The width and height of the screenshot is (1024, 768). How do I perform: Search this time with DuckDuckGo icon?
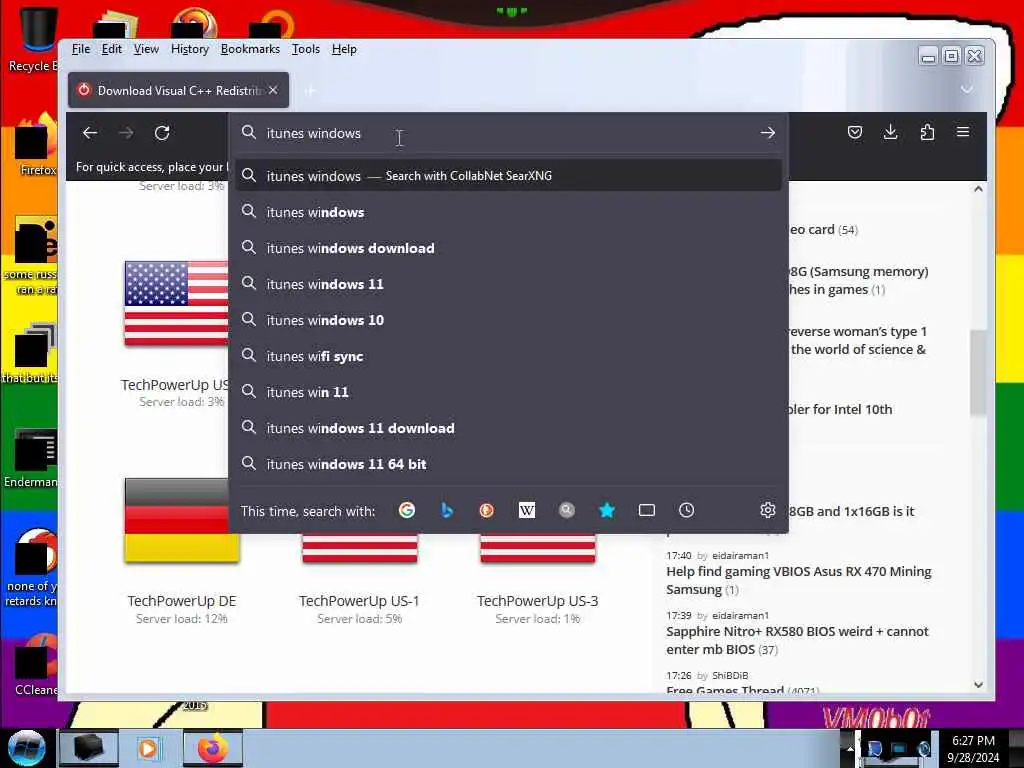[487, 510]
